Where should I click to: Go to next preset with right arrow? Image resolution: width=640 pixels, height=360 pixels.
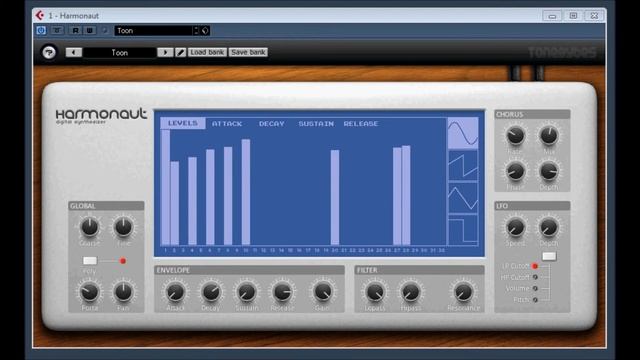(165, 52)
